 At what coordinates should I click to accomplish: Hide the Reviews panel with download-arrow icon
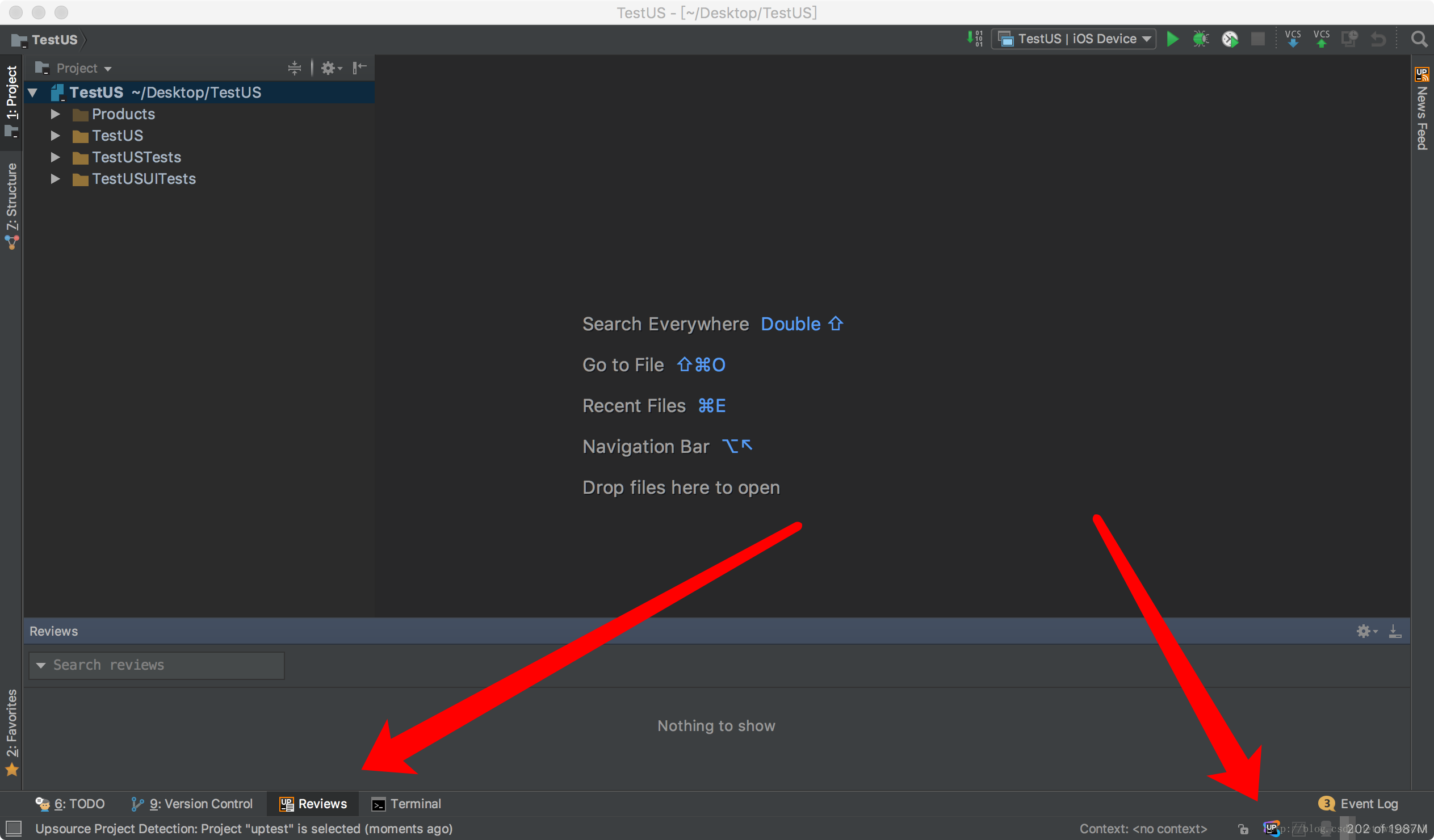[x=1395, y=631]
